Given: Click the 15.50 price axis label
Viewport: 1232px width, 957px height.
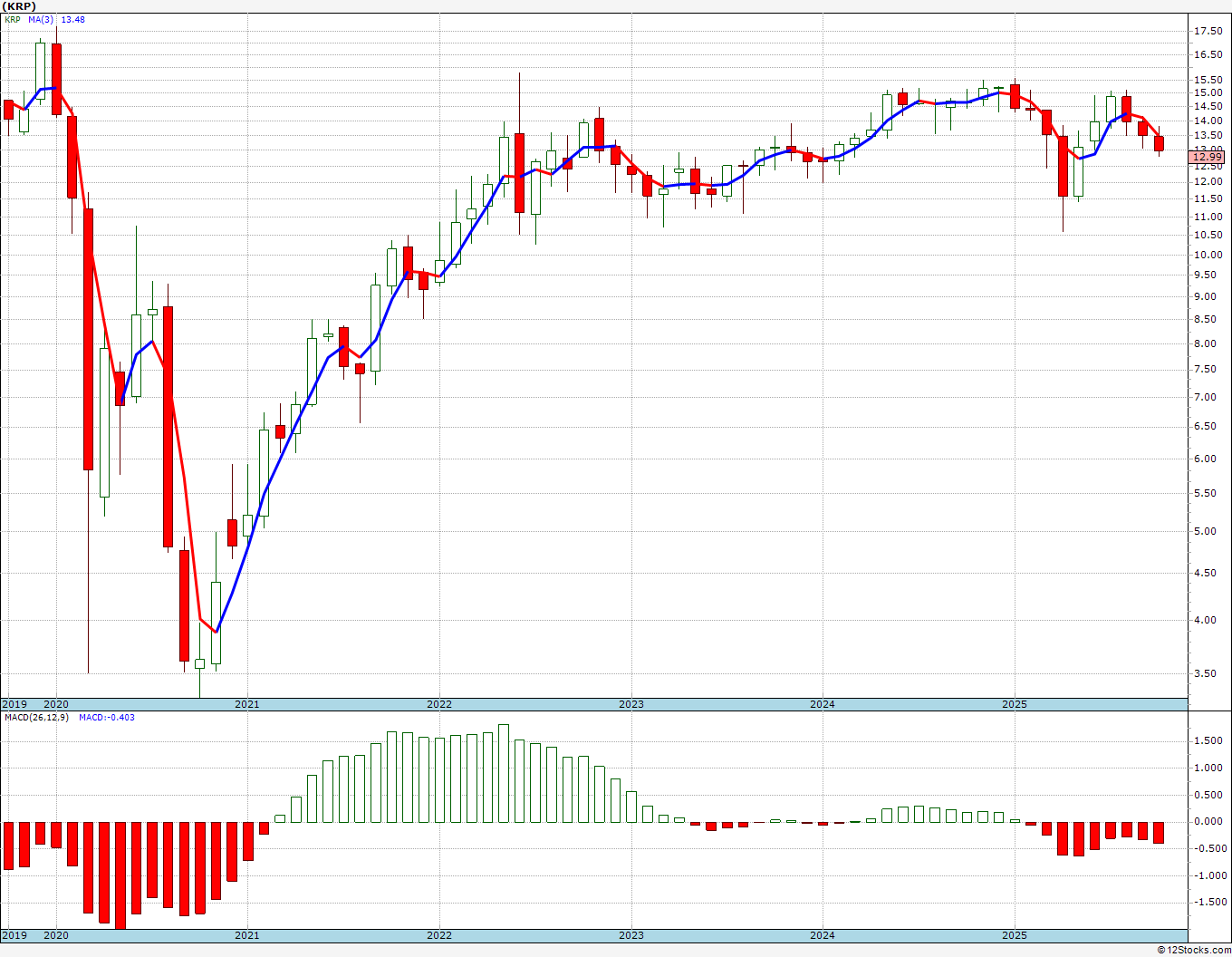Looking at the screenshot, I should coord(1208,80).
